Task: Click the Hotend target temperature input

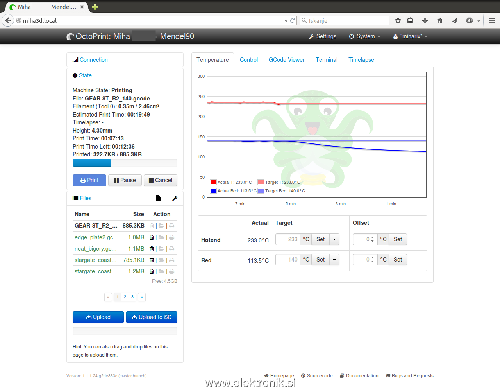Action: (x=288, y=239)
